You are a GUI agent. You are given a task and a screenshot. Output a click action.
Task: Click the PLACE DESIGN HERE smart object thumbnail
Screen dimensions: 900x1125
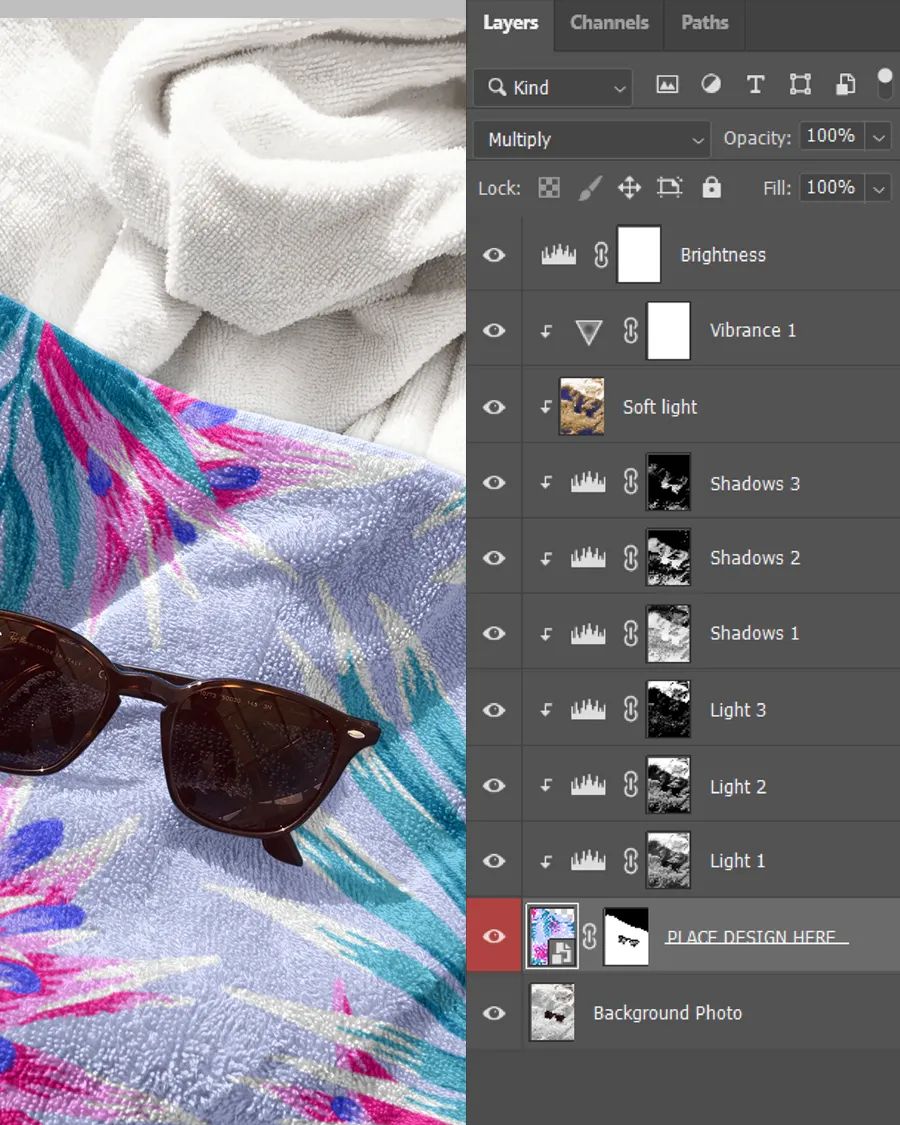552,936
